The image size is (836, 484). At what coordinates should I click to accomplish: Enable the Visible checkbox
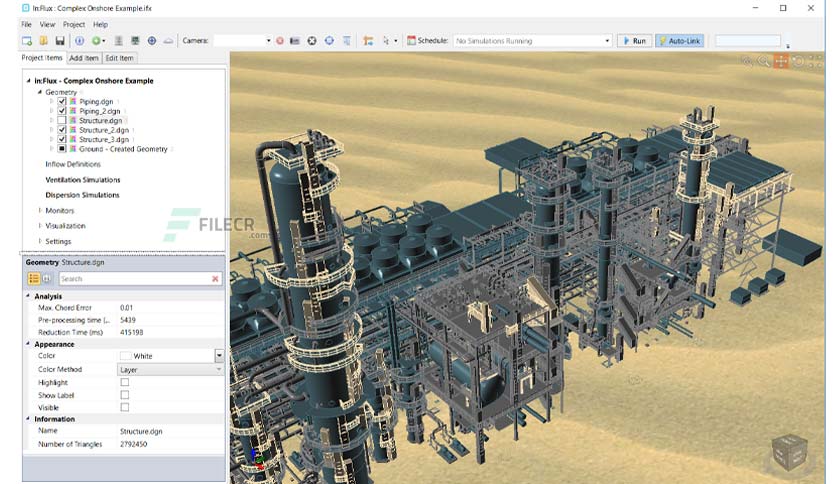pyautogui.click(x=125, y=407)
